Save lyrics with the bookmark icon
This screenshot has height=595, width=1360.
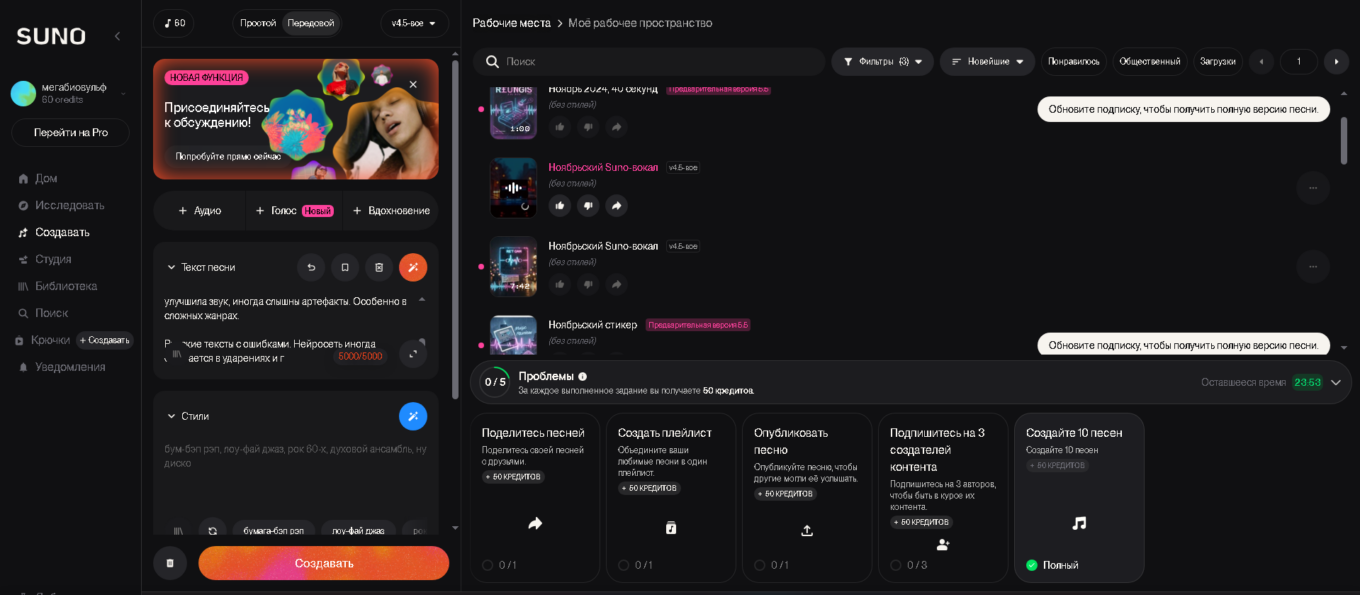point(345,267)
